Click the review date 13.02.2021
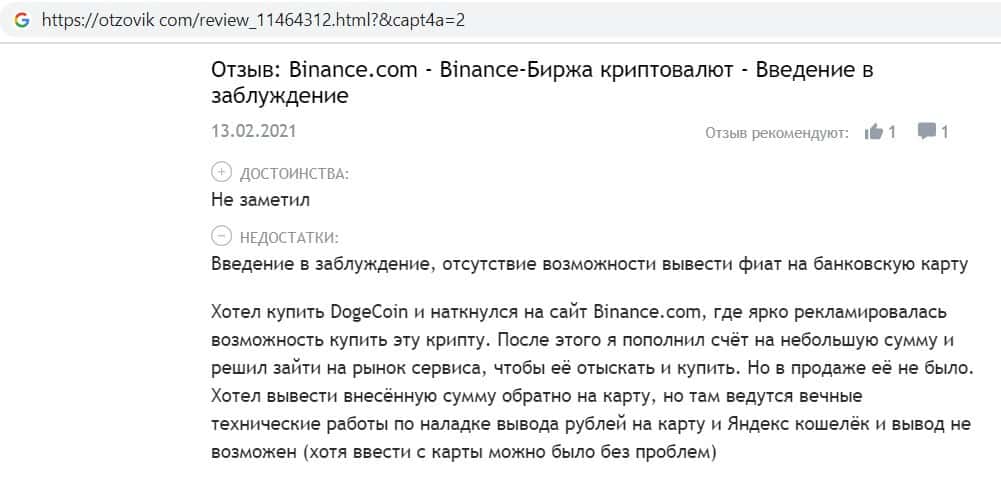The width and height of the screenshot is (1001, 483). click(x=253, y=131)
